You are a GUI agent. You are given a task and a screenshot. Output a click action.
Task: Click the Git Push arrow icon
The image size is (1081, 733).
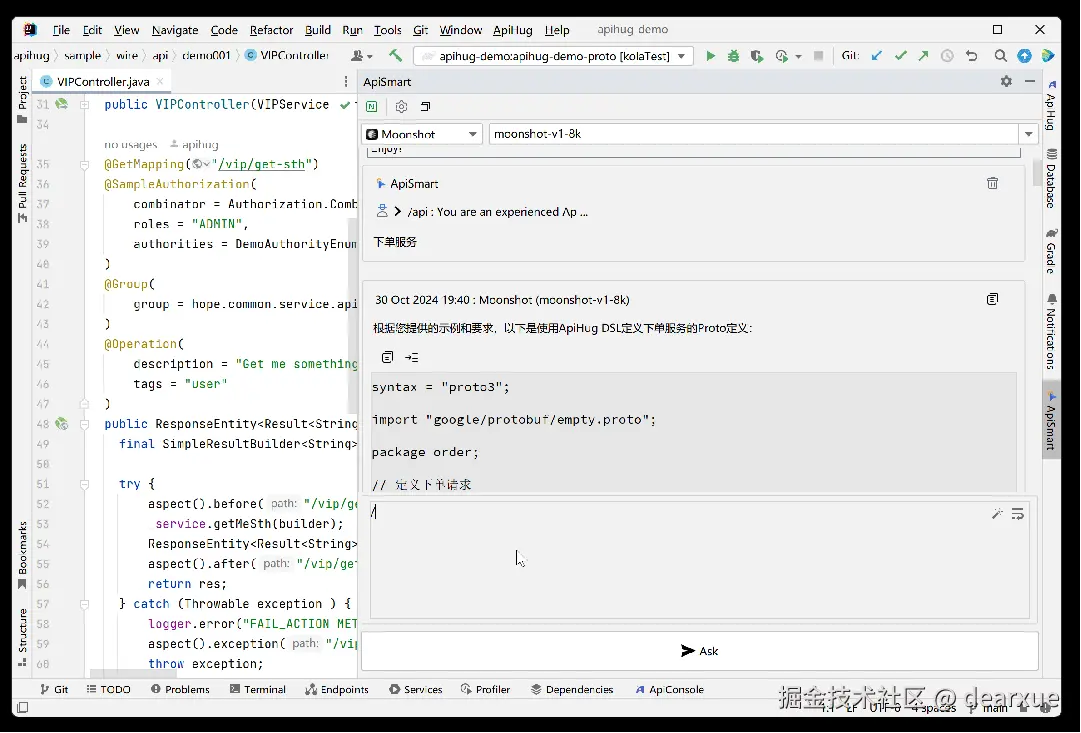(x=923, y=56)
